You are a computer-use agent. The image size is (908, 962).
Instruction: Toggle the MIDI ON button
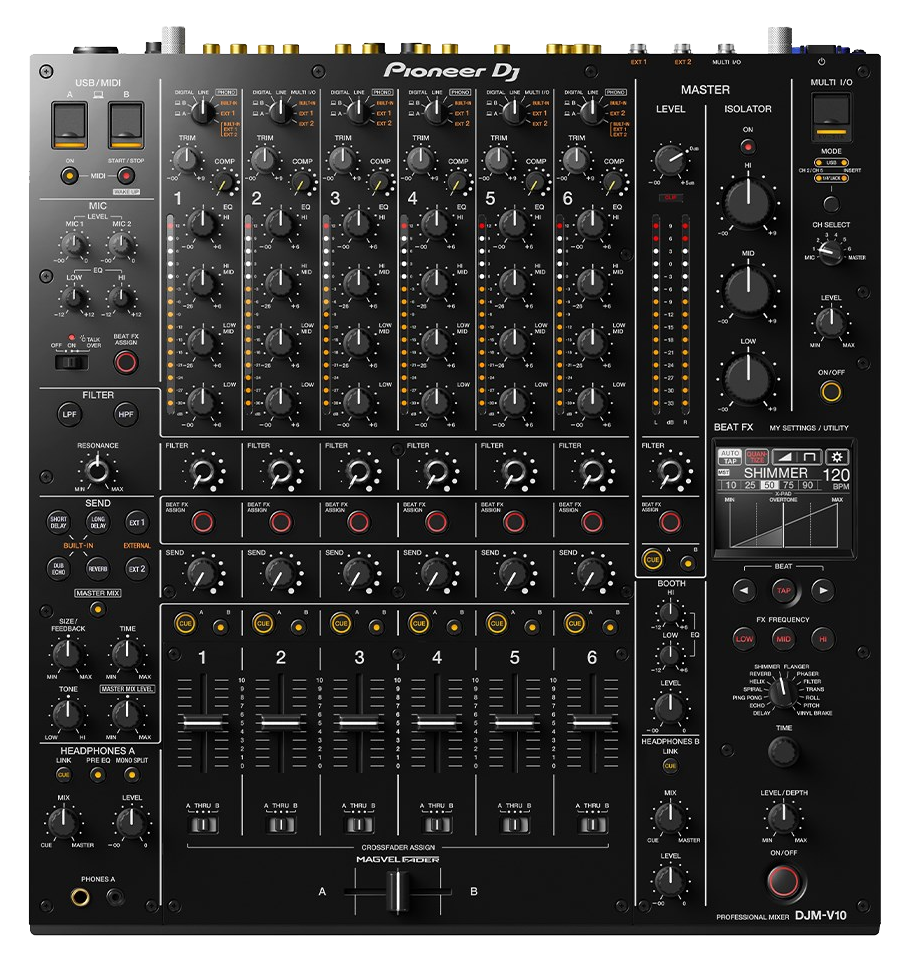[68, 176]
